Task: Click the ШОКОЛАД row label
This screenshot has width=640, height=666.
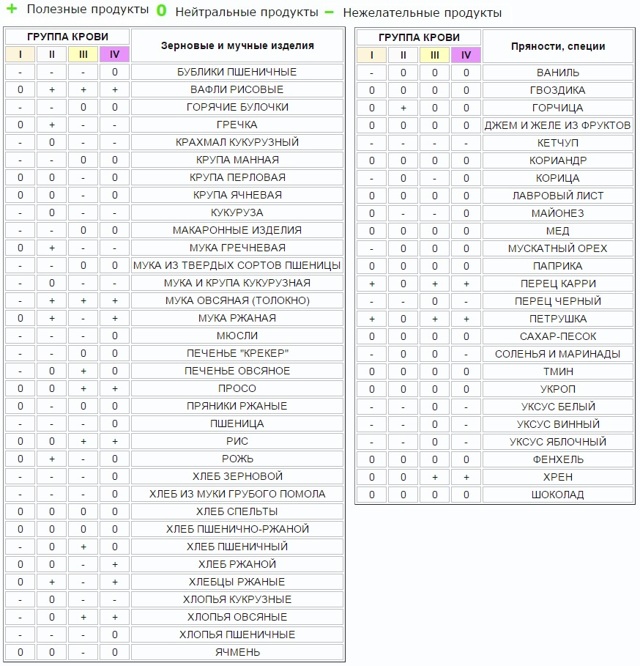Action: tap(558, 495)
